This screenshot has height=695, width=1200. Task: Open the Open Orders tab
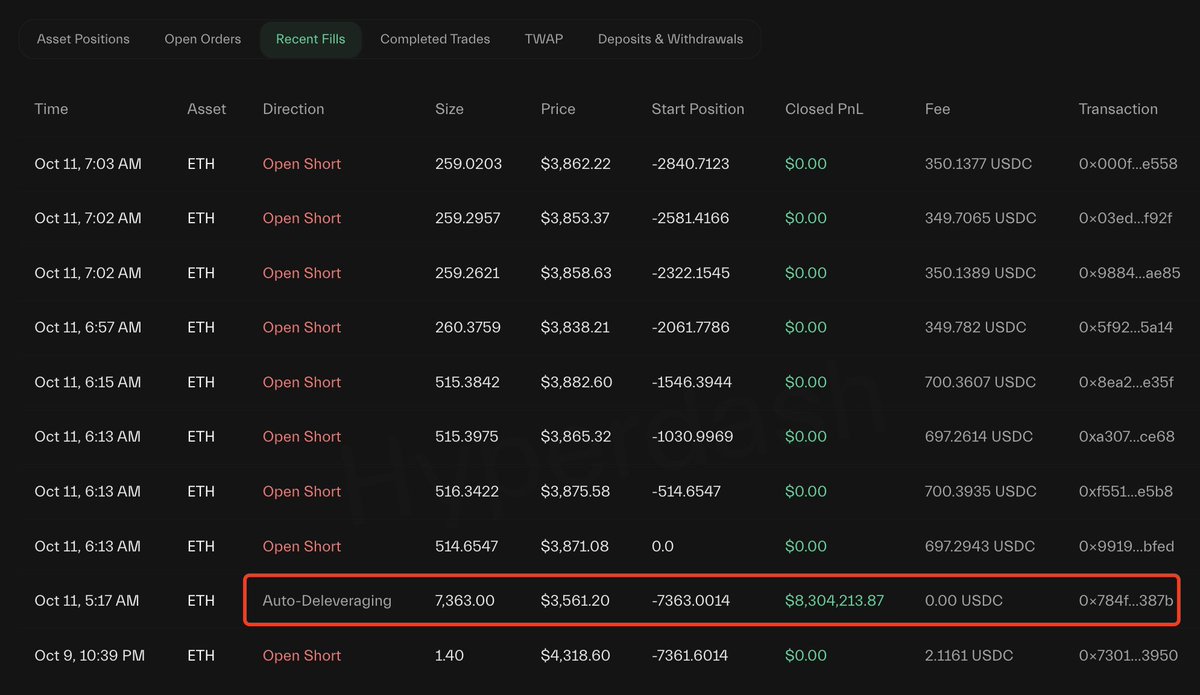coord(202,39)
